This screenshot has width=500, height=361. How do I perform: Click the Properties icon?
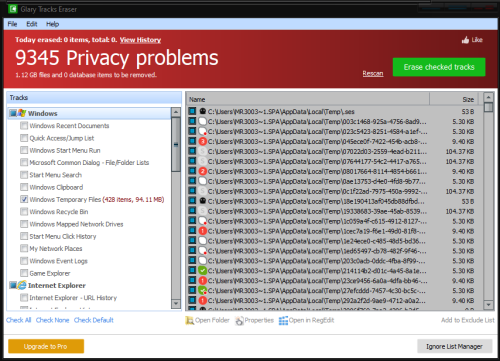click(x=239, y=320)
